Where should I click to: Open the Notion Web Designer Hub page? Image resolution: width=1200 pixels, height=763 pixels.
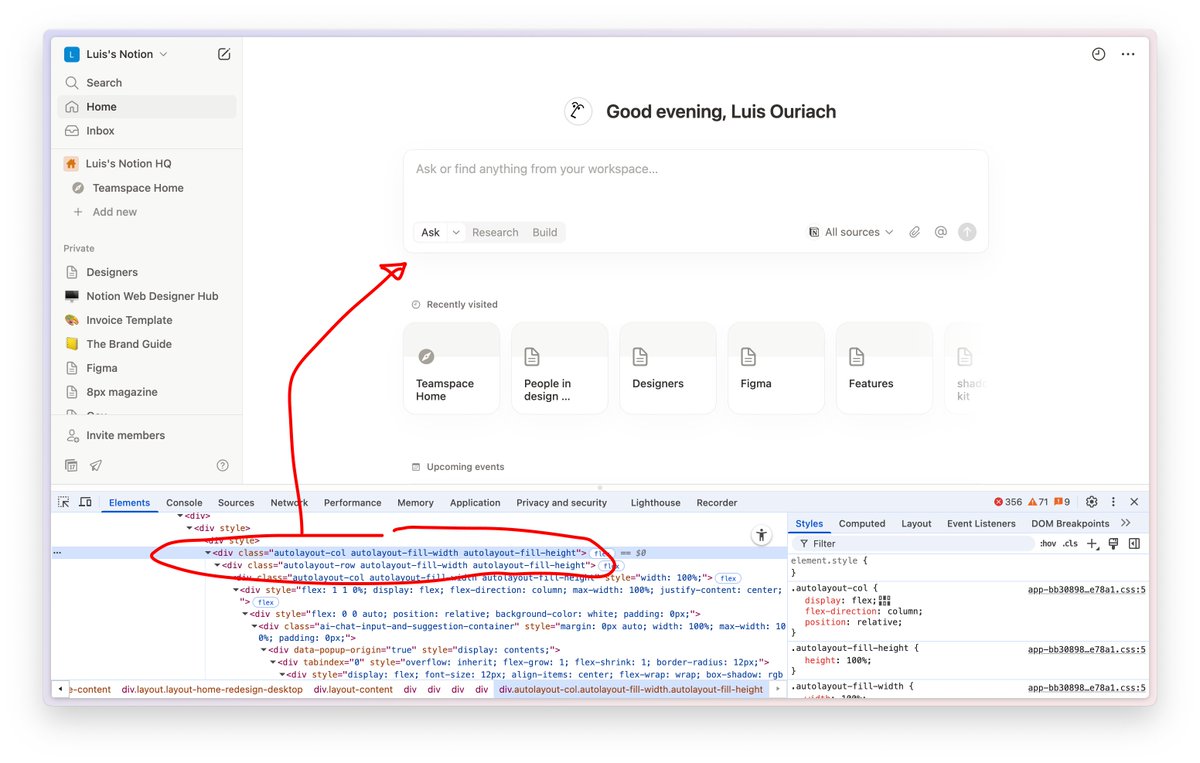pyautogui.click(x=146, y=296)
